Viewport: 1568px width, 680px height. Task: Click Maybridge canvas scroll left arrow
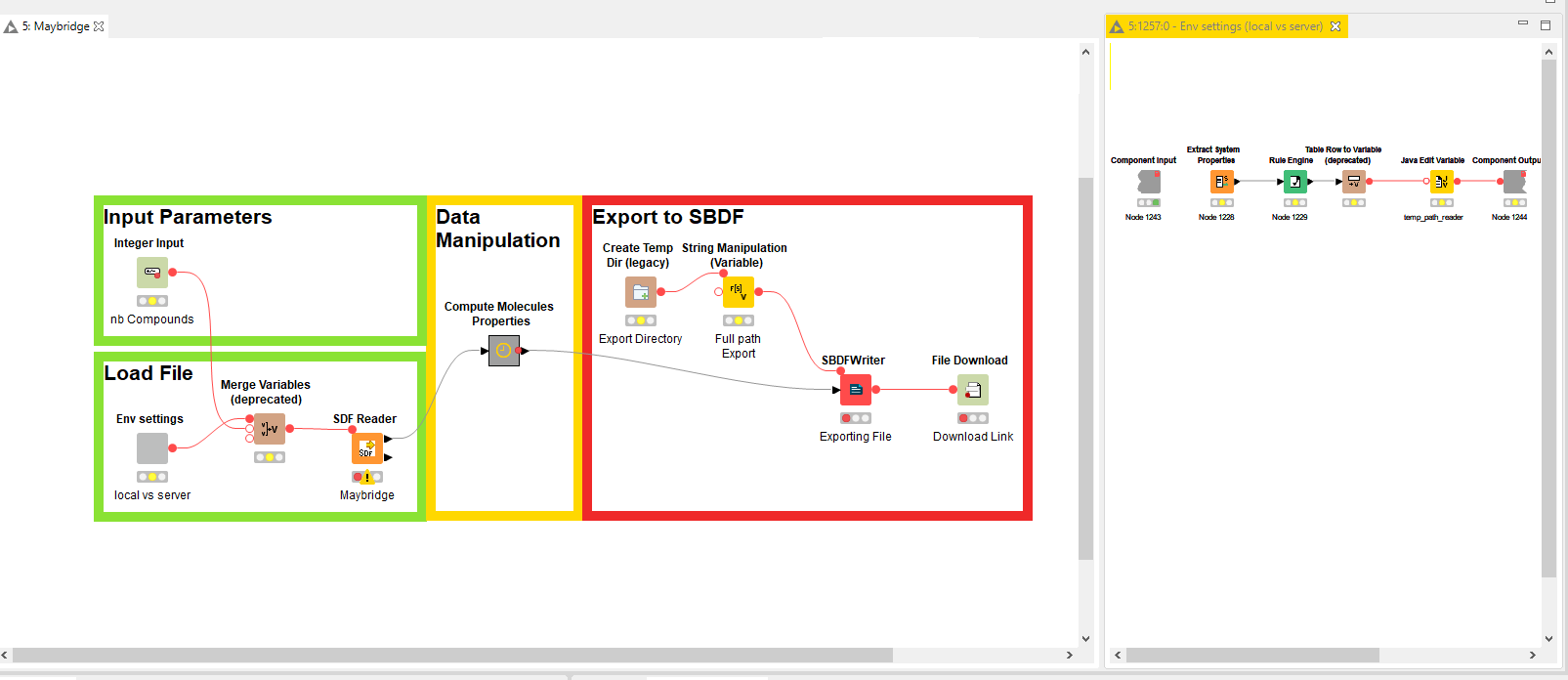5,655
